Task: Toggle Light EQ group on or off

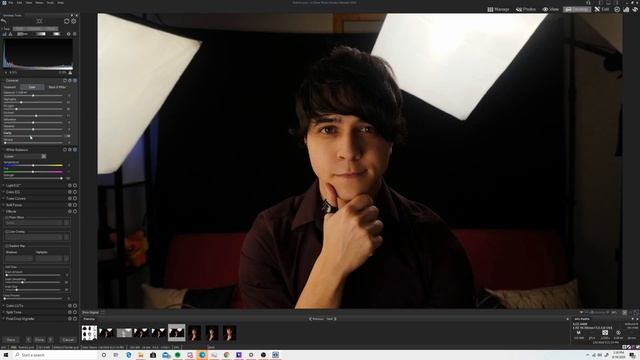Action: (75, 185)
